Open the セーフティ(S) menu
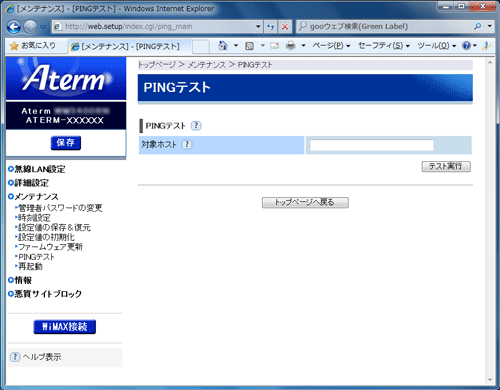The image size is (500, 390). click(384, 46)
